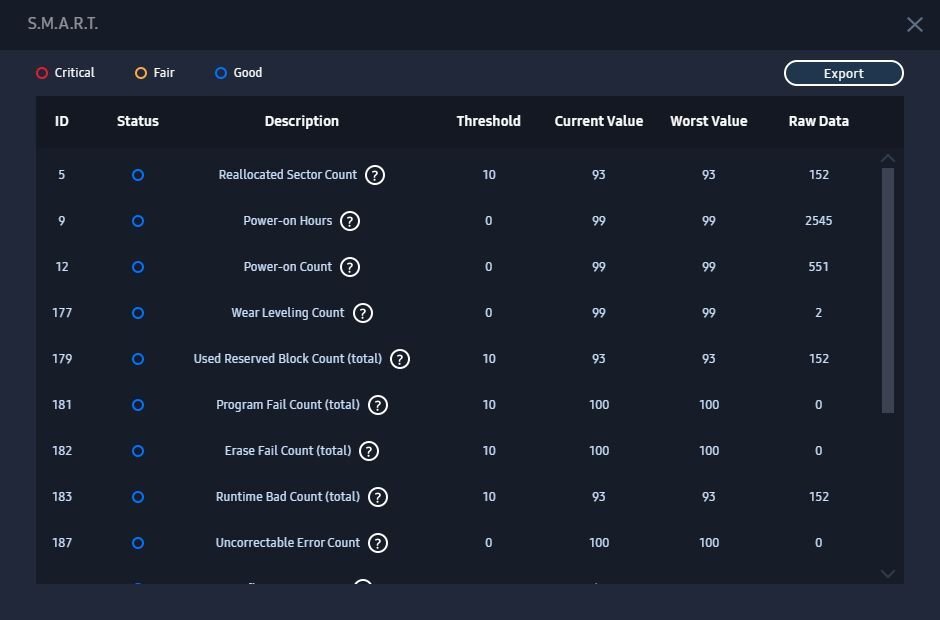
Task: Click status circle of ID 187 row
Action: [138, 543]
